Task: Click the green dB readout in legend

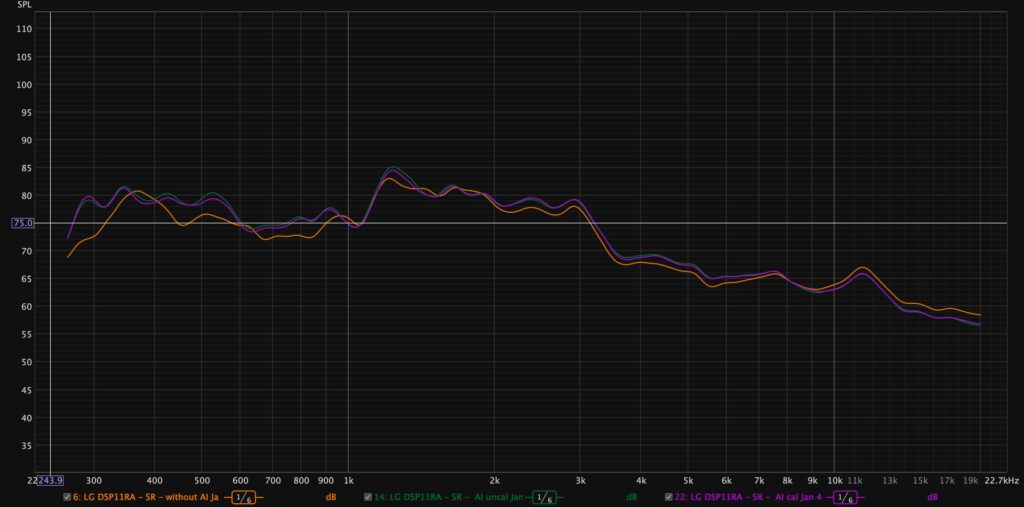Action: [632, 497]
